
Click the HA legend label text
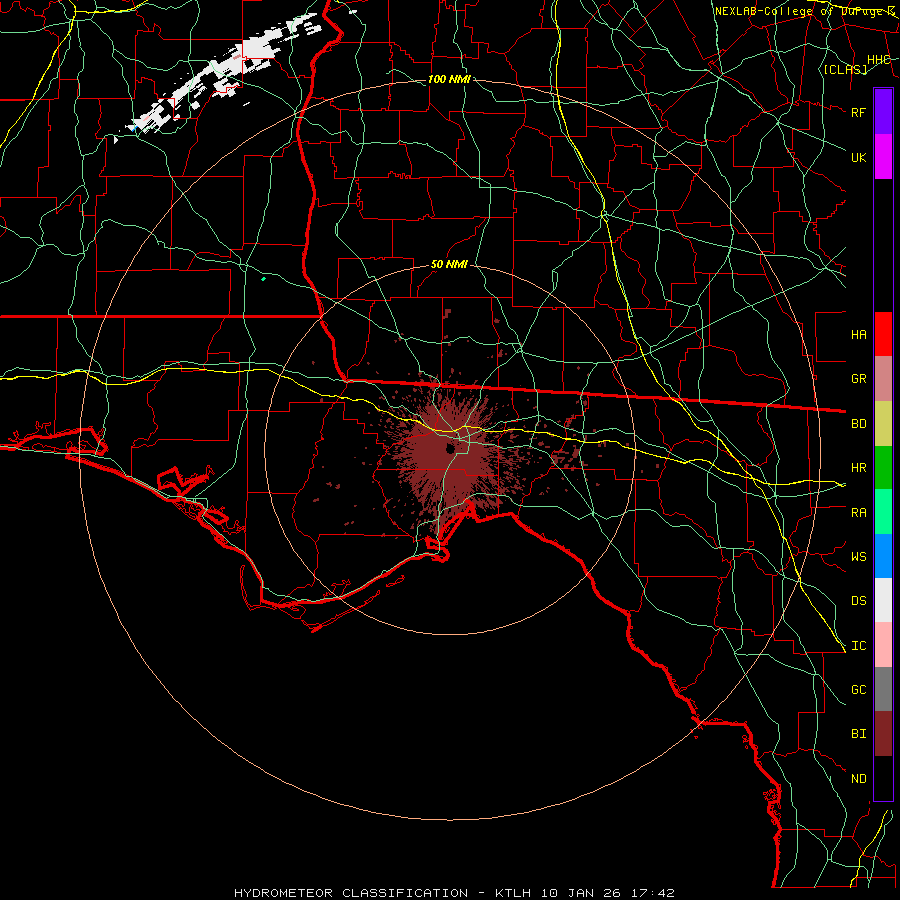coord(859,334)
